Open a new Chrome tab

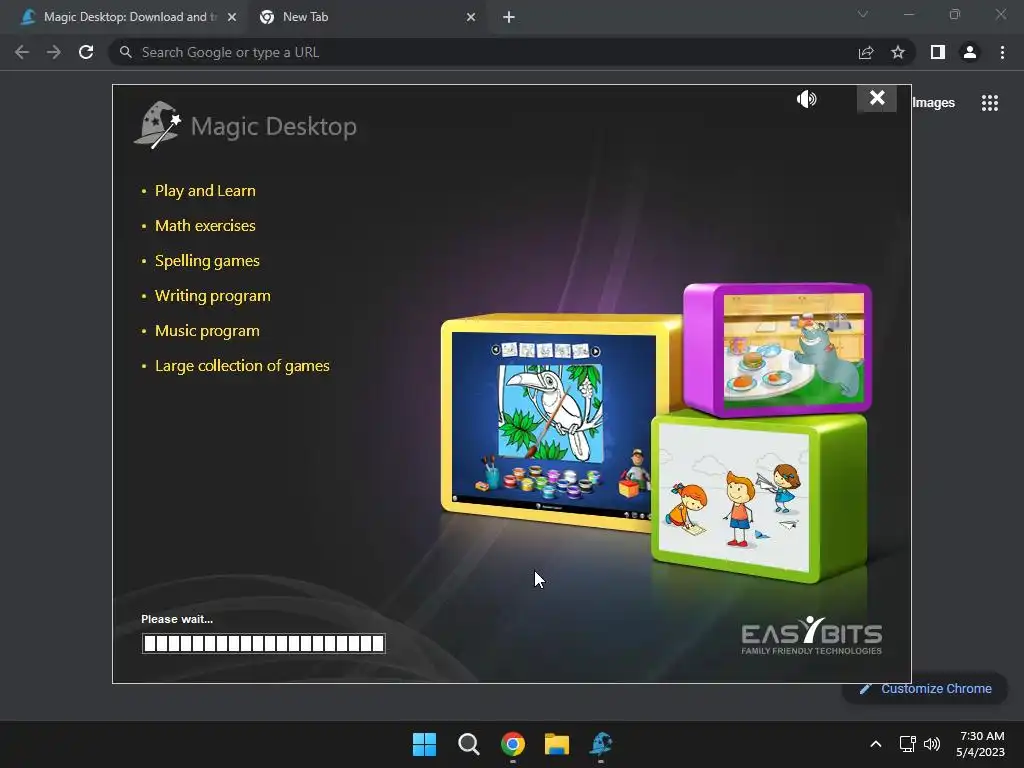click(509, 17)
